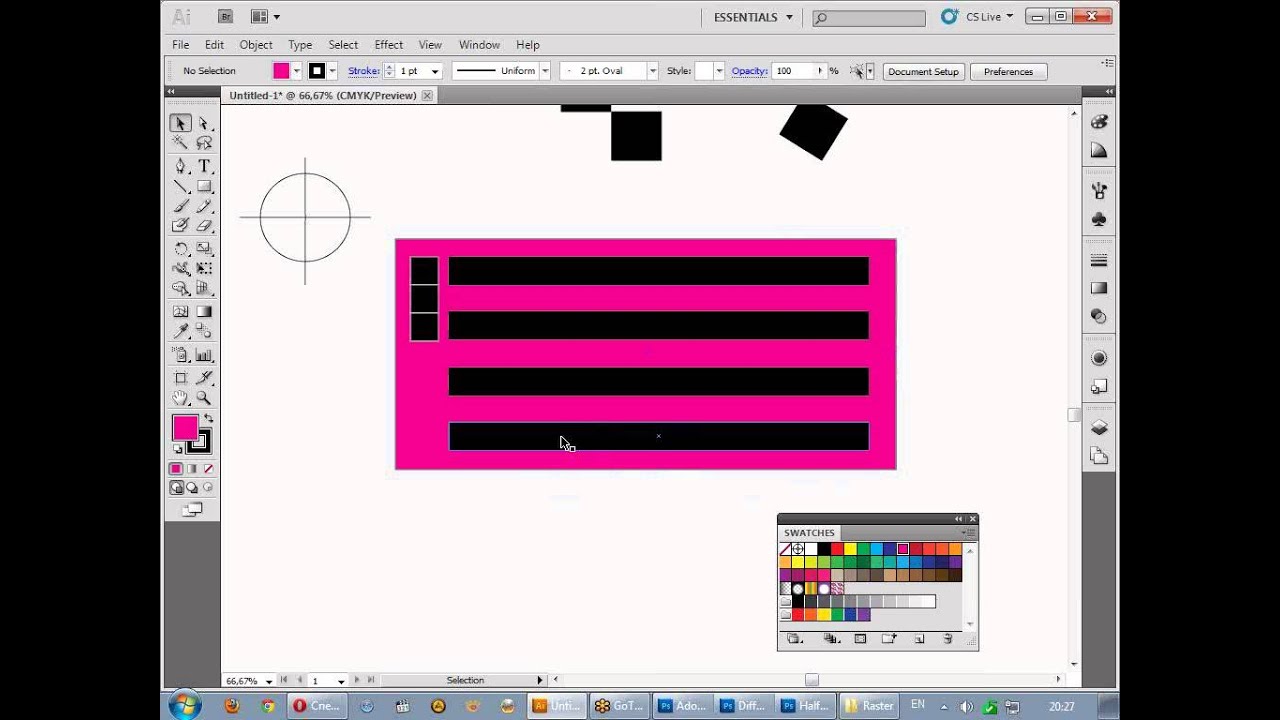The height and width of the screenshot is (720, 1280).
Task: Open the Color panel palette icon
Action: tap(1099, 122)
